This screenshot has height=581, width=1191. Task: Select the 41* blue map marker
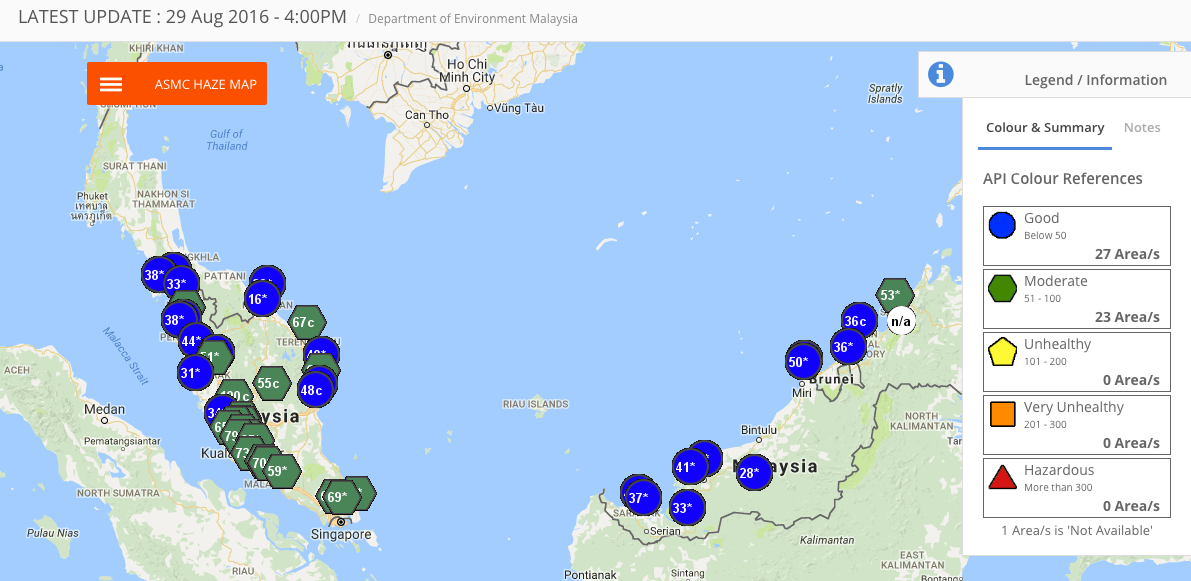tap(689, 467)
